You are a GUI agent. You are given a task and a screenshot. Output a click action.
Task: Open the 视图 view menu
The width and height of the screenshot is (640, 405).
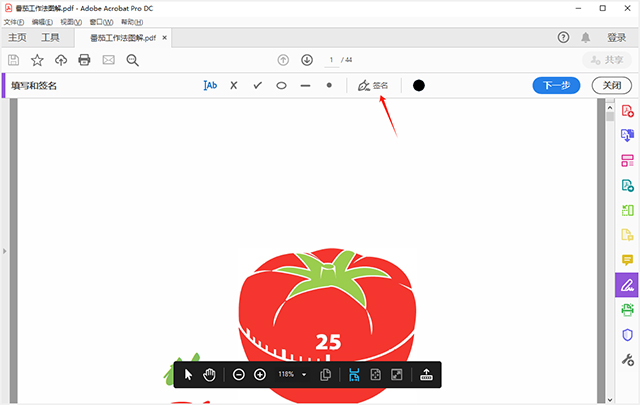pos(71,22)
